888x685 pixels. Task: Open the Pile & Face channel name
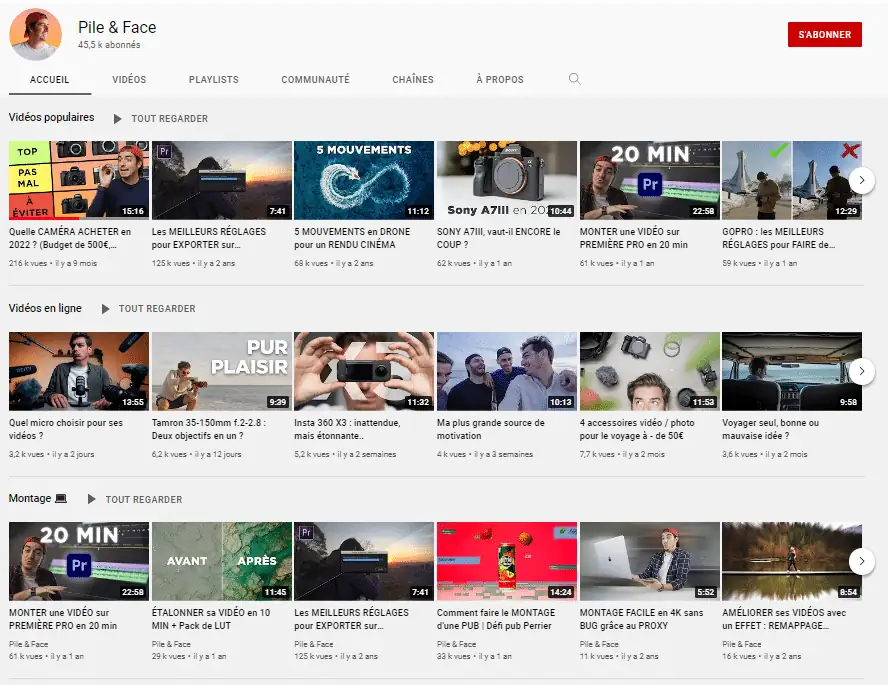click(117, 27)
